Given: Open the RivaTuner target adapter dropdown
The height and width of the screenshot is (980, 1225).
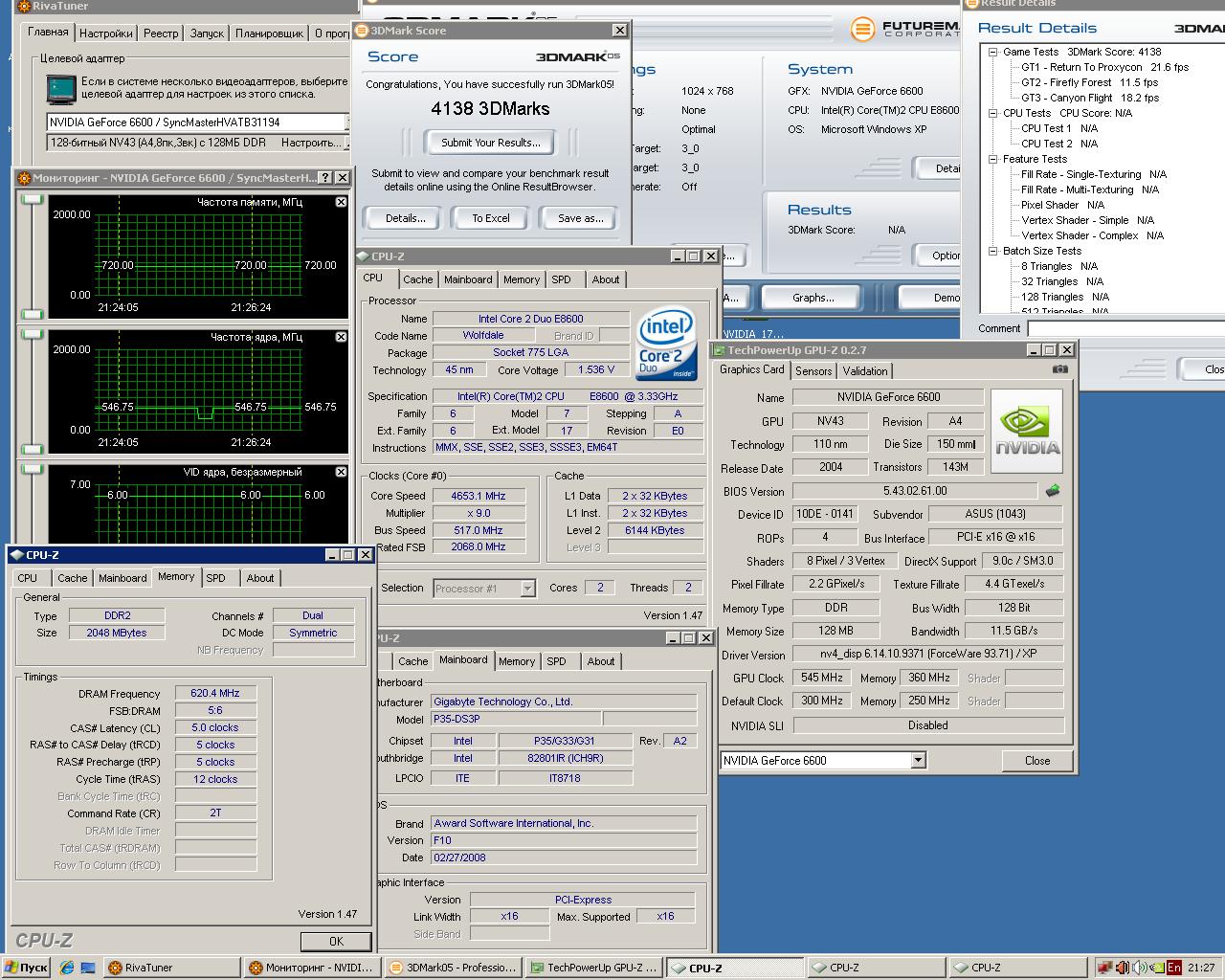Looking at the screenshot, I should point(348,122).
